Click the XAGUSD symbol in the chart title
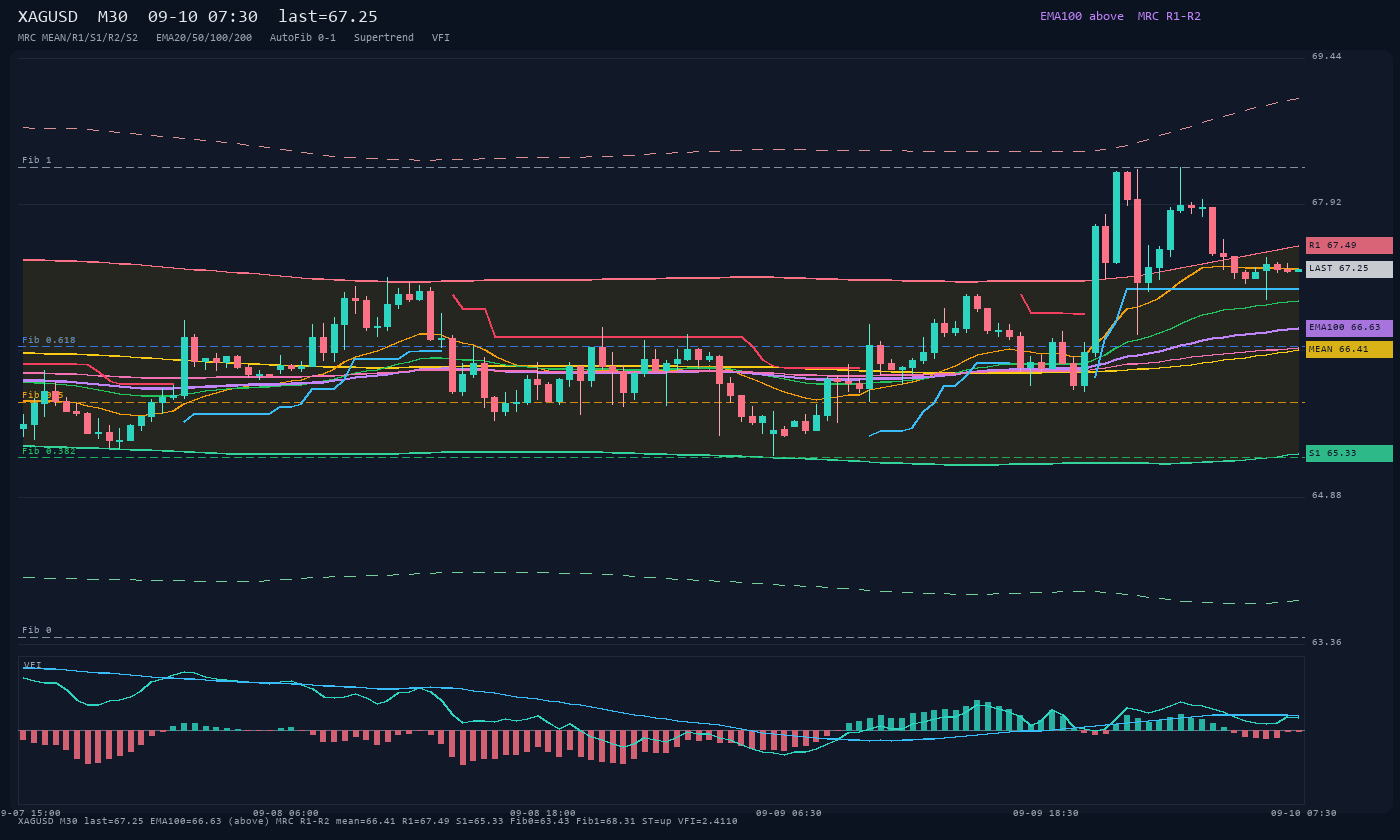 [48, 17]
